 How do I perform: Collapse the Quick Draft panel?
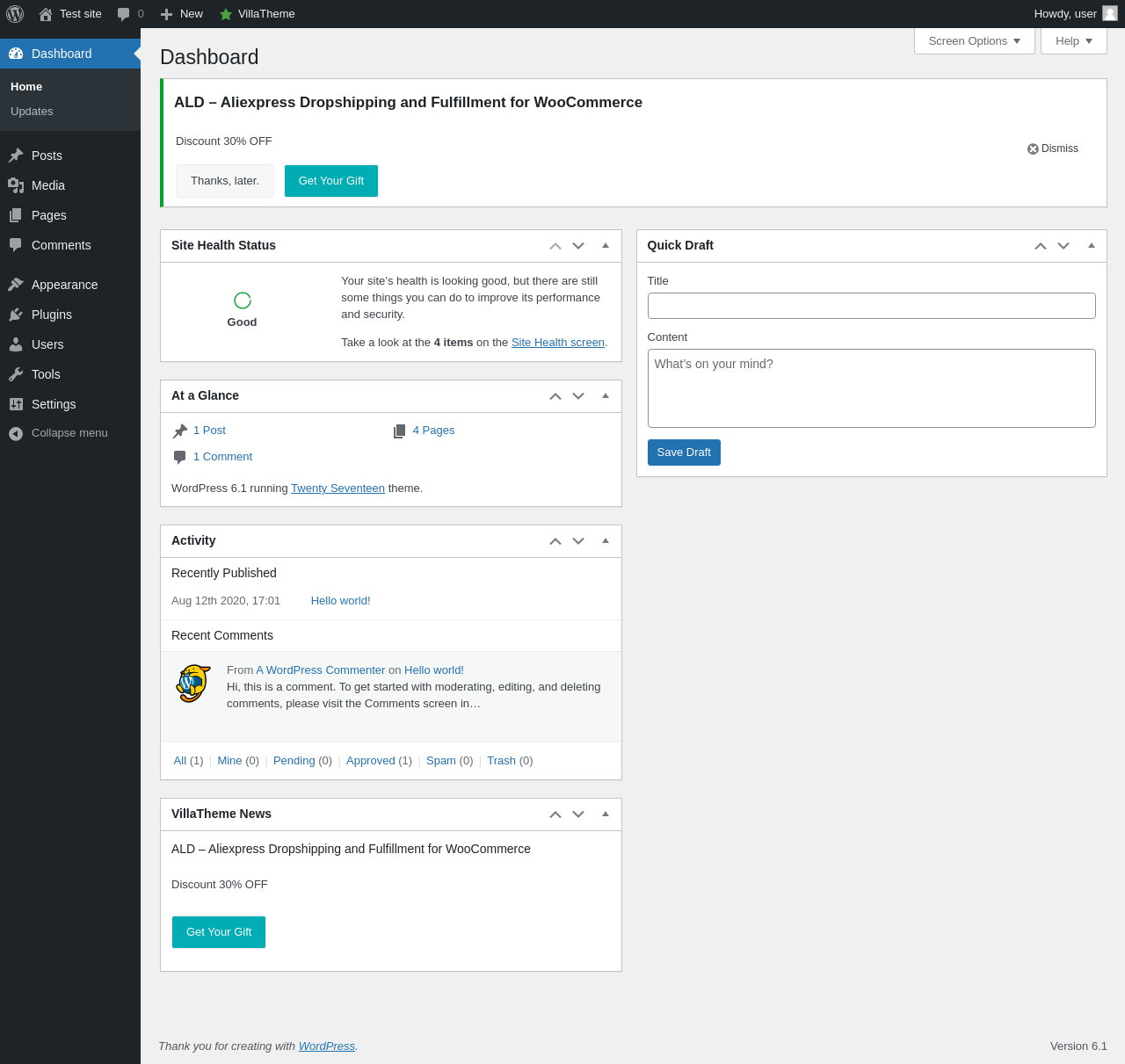point(1092,245)
